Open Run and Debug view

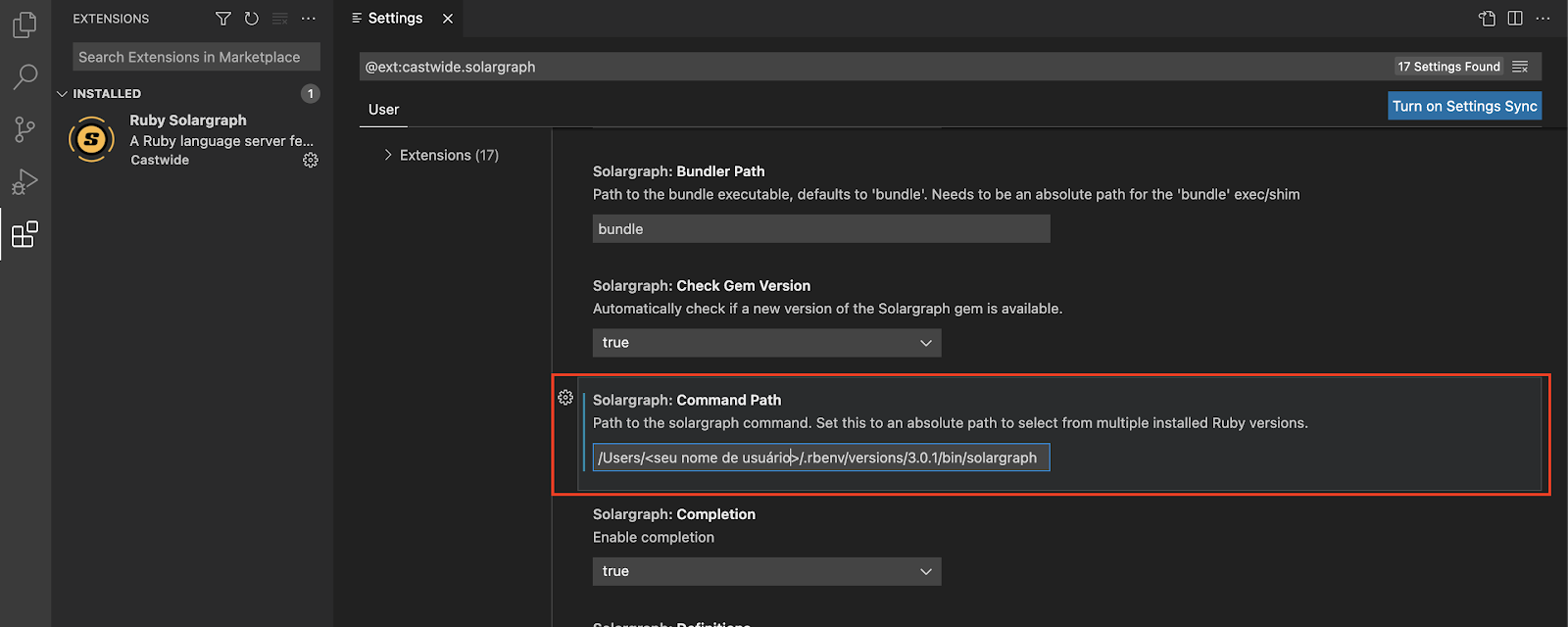coord(24,182)
